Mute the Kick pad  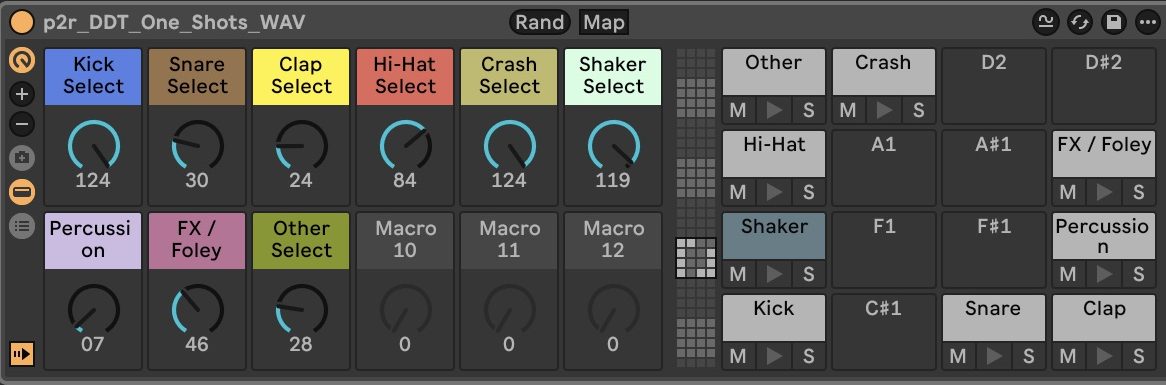pyautogui.click(x=738, y=356)
